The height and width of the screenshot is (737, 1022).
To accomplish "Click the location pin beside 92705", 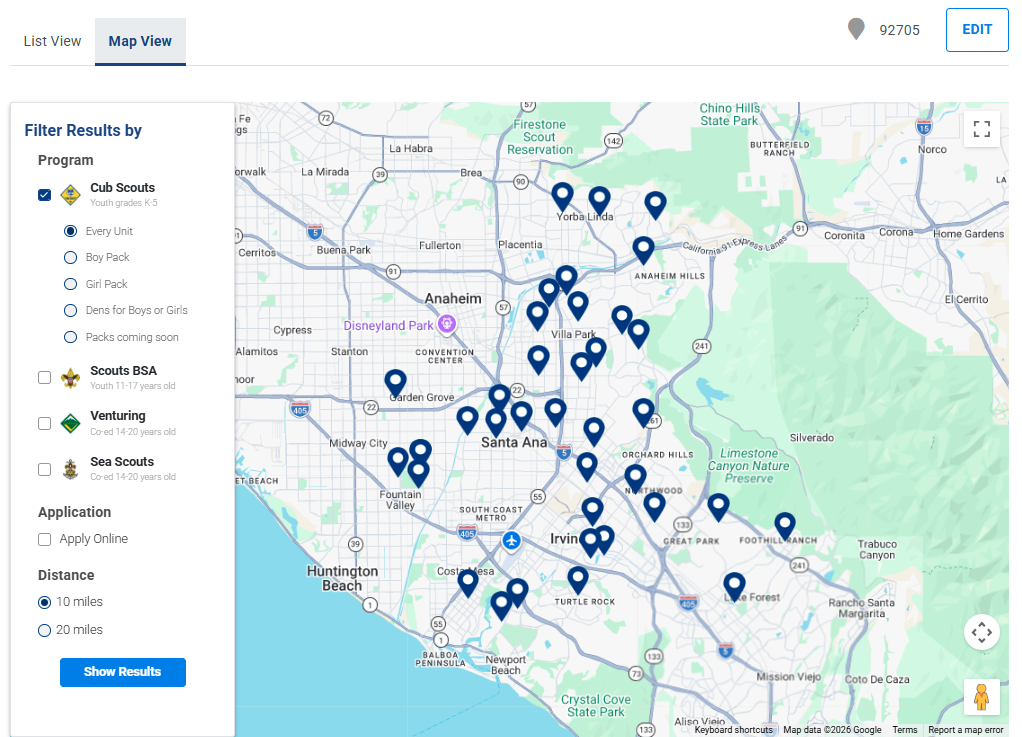I will click(856, 29).
